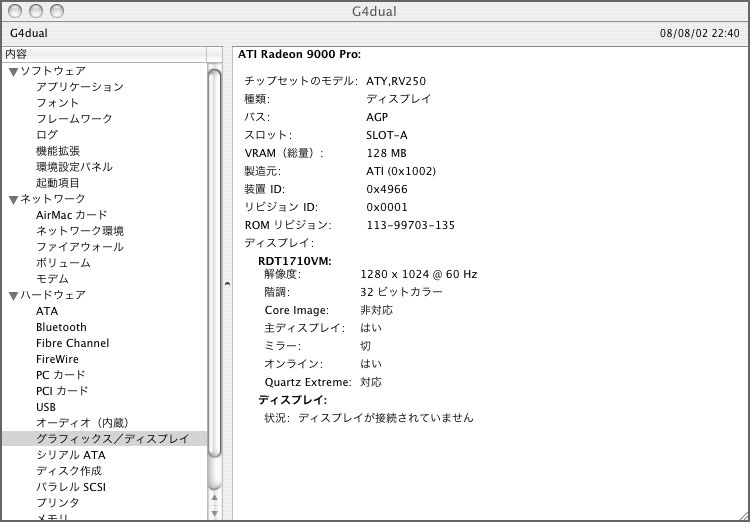Open 機能拡張 list item
Screen dimensions: 750x522
pyautogui.click(x=58, y=151)
